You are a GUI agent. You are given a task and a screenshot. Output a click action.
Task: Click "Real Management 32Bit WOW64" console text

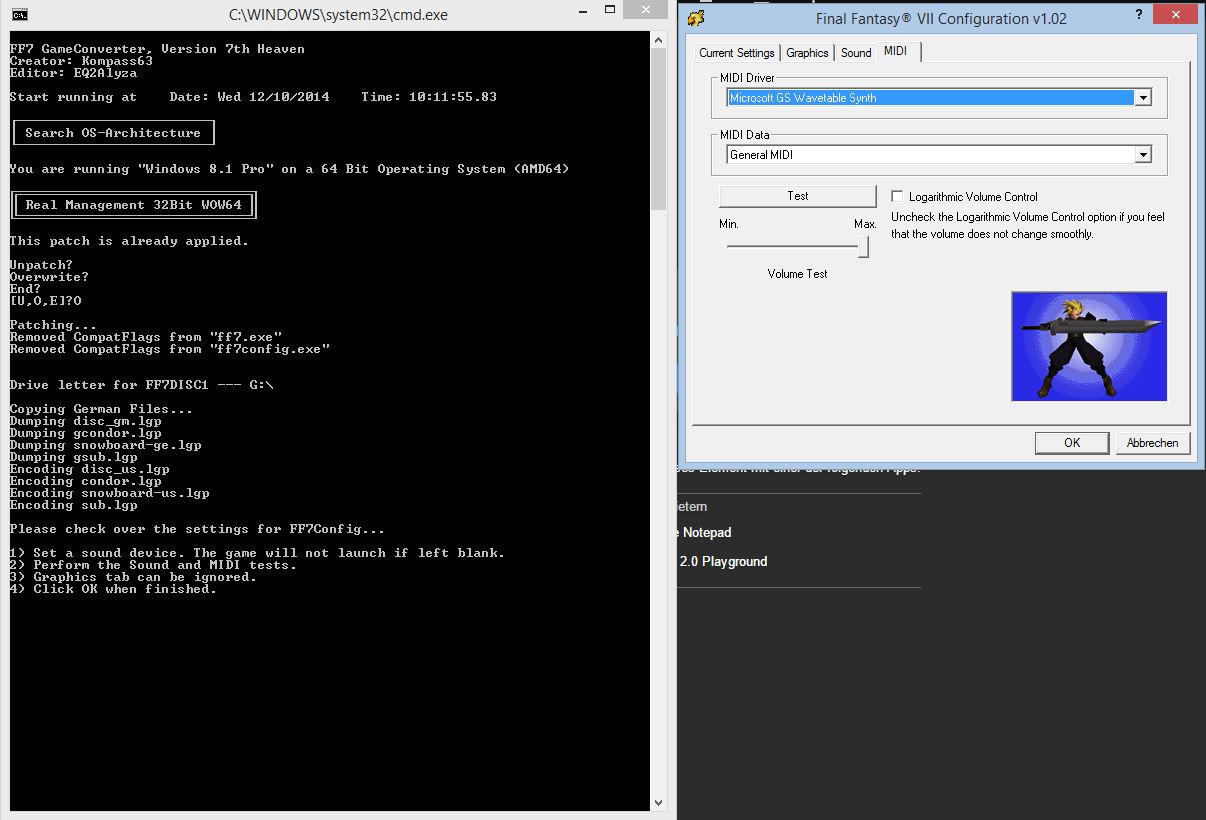click(x=133, y=205)
